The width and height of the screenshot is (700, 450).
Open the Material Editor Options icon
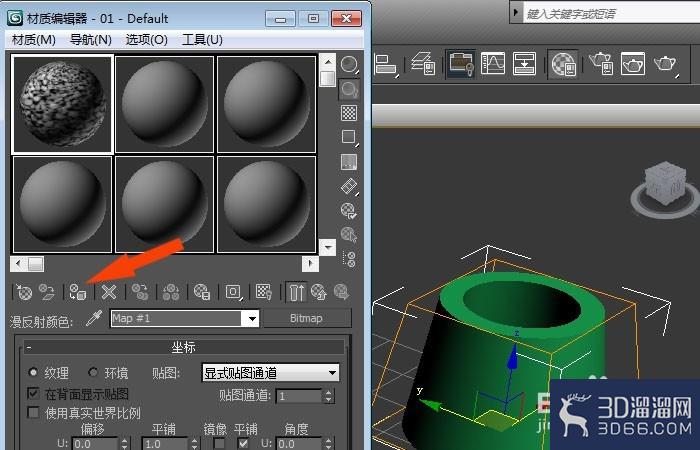tap(349, 210)
